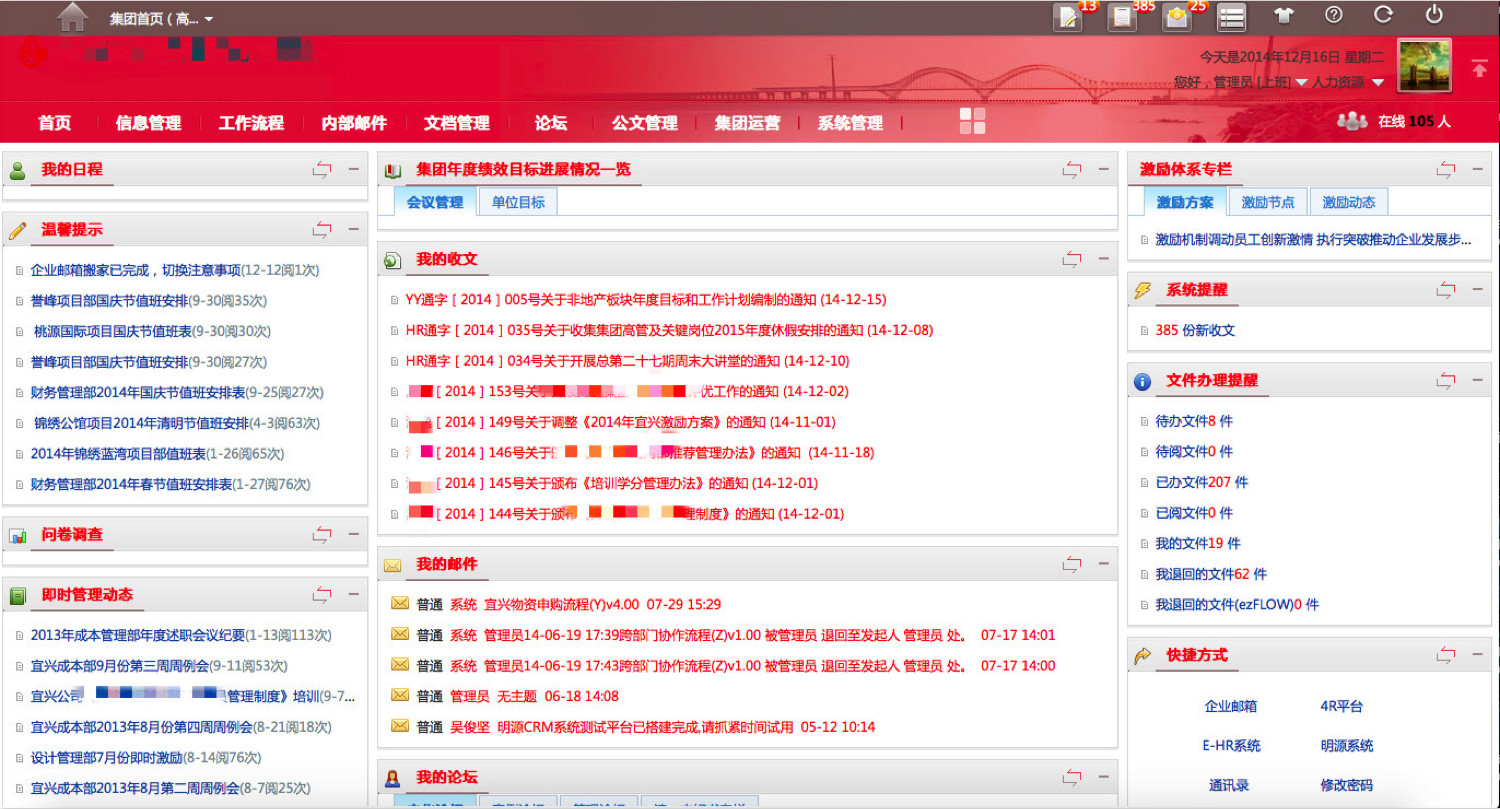
Task: Open the dropdown arrow after 管理员 [上班]
Action: [x=1302, y=82]
